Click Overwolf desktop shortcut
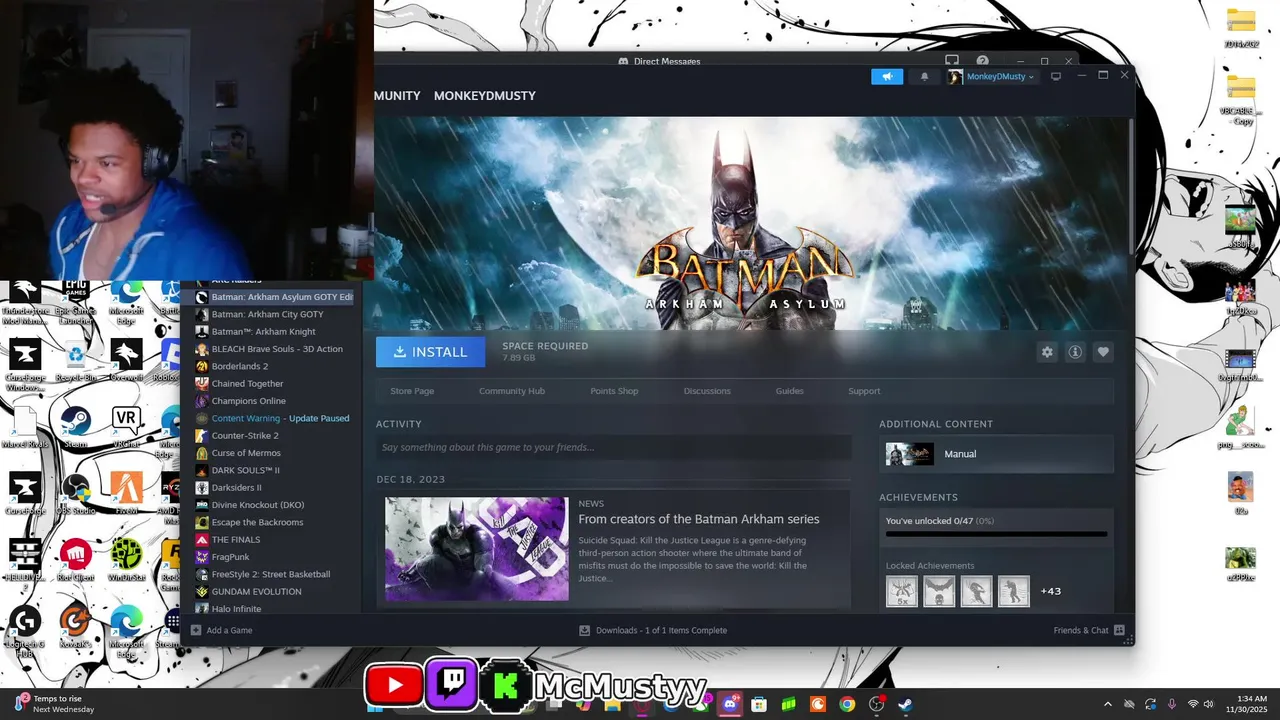 [126, 359]
